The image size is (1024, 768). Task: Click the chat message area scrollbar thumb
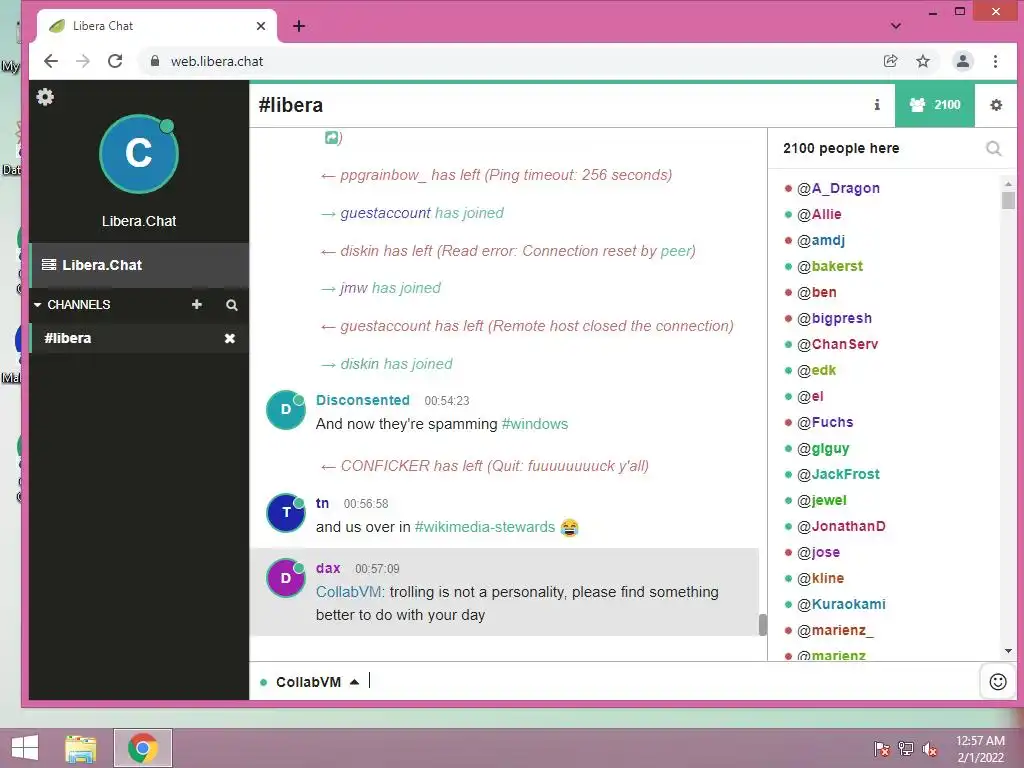pos(762,624)
